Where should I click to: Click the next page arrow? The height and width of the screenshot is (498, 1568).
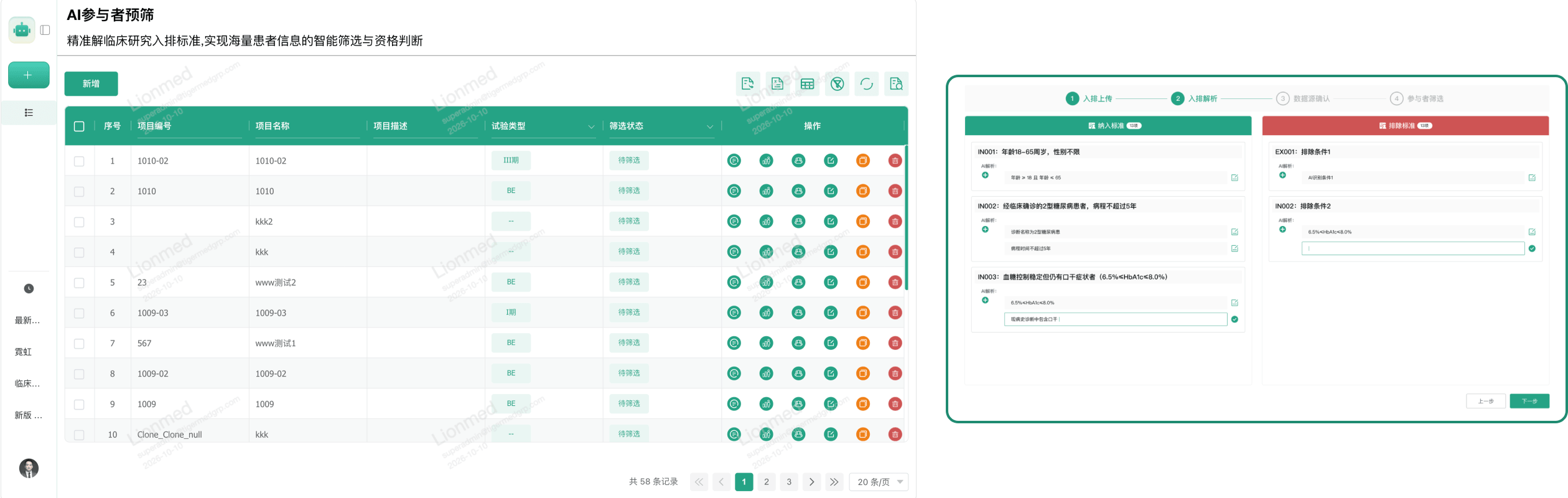[811, 482]
